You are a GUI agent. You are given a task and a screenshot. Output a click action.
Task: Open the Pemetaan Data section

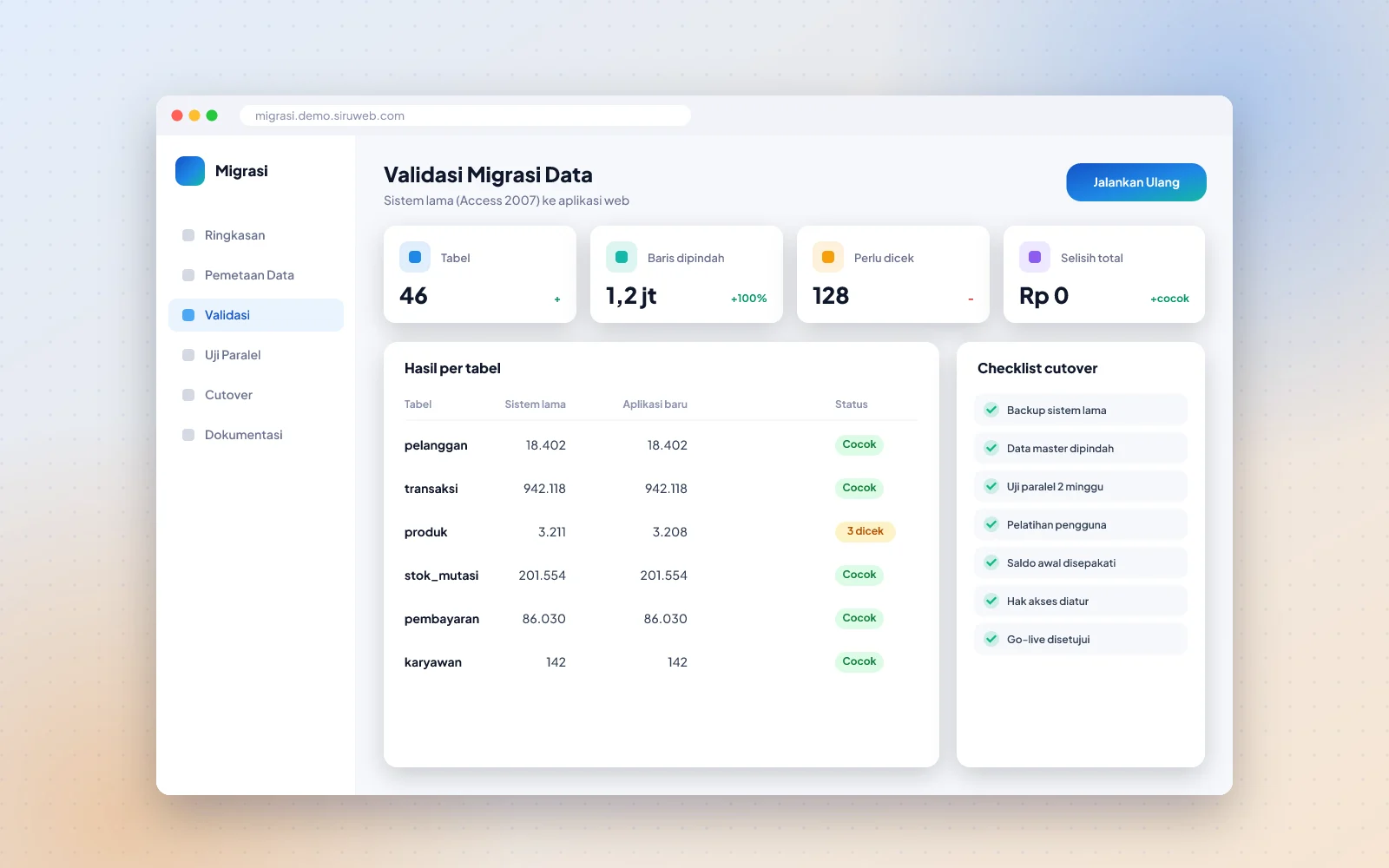click(x=256, y=275)
